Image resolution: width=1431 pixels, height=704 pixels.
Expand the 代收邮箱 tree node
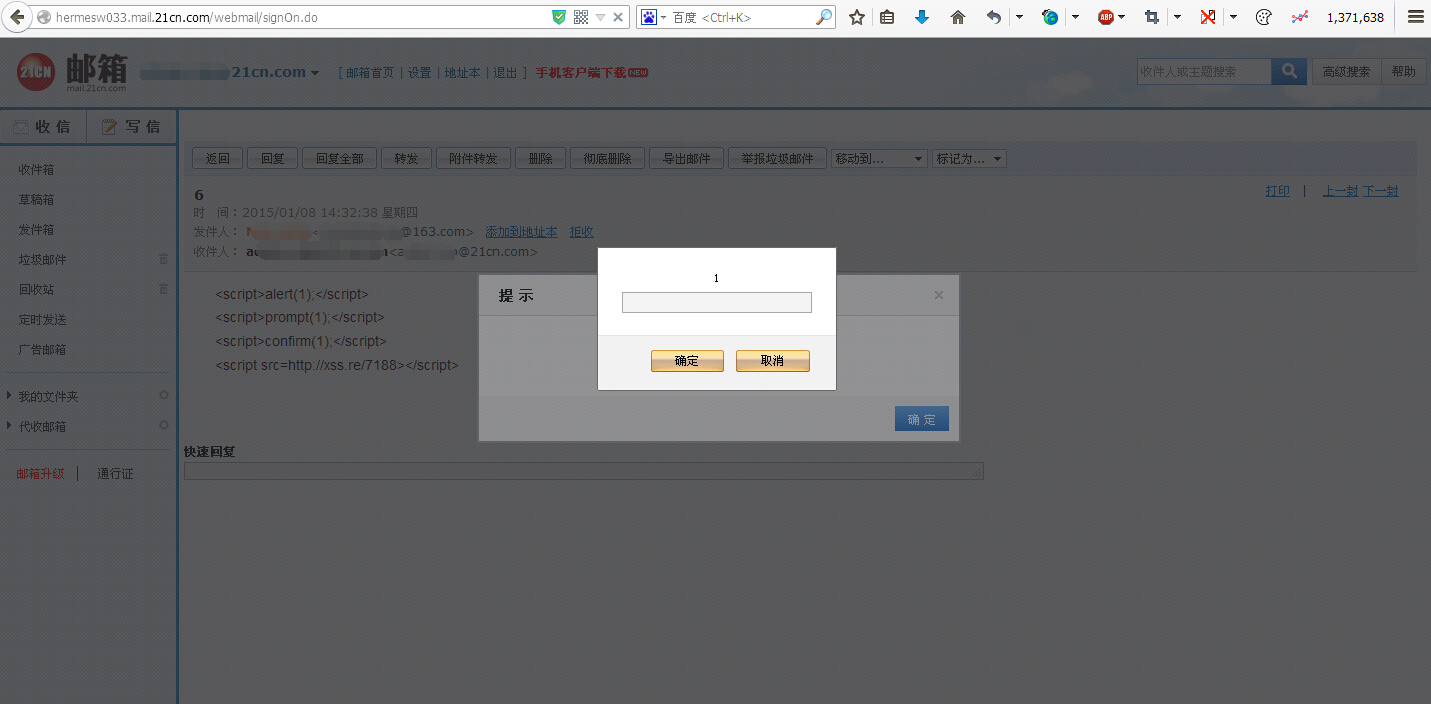pyautogui.click(x=9, y=426)
